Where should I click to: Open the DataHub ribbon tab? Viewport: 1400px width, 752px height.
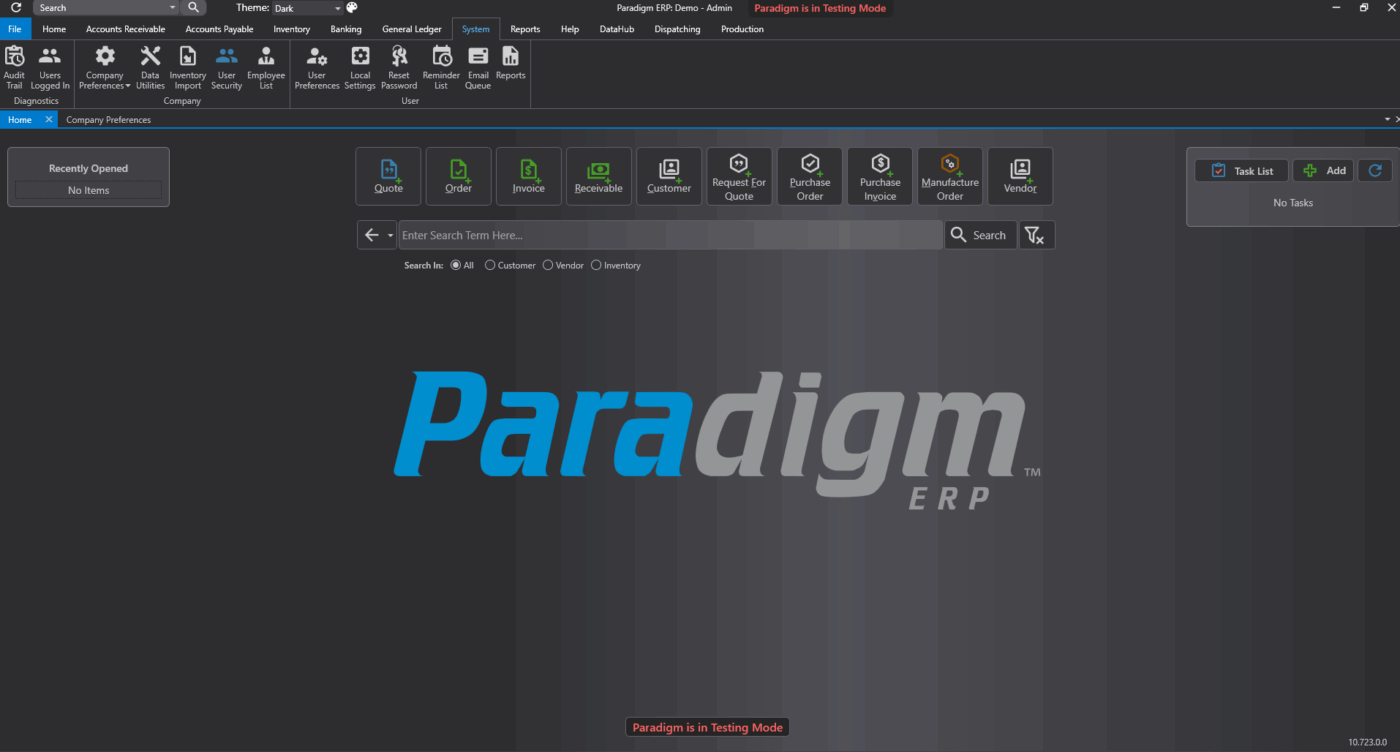coord(617,29)
